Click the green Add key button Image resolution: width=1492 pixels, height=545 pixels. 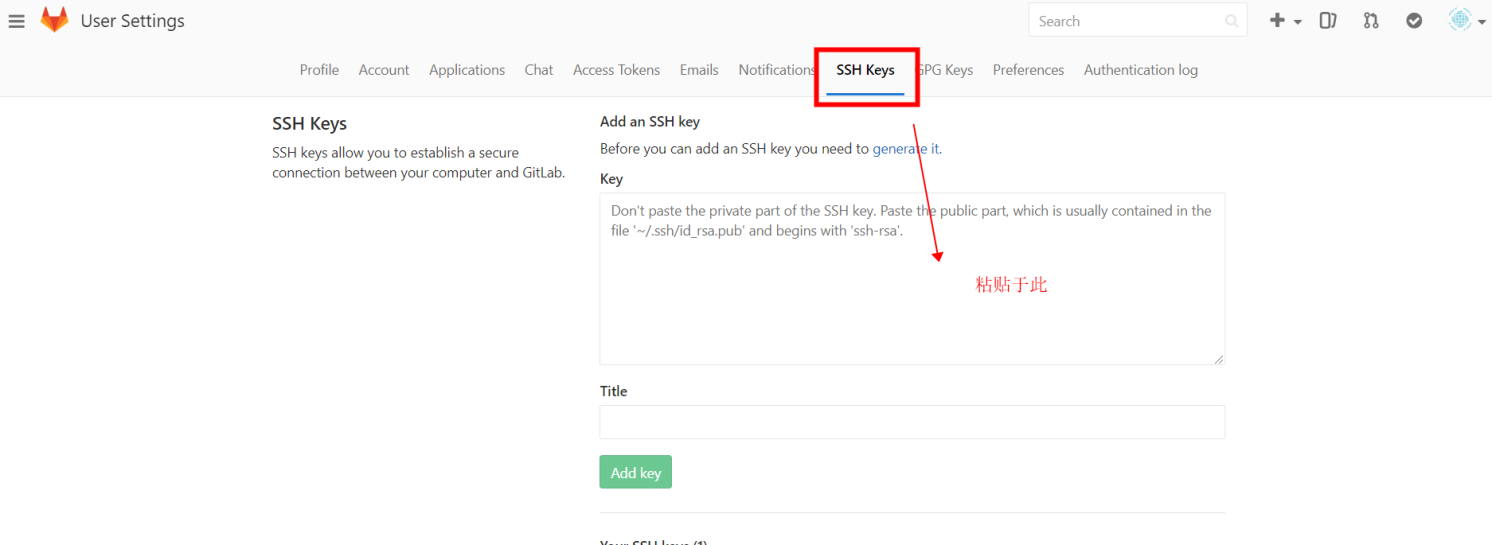(636, 472)
